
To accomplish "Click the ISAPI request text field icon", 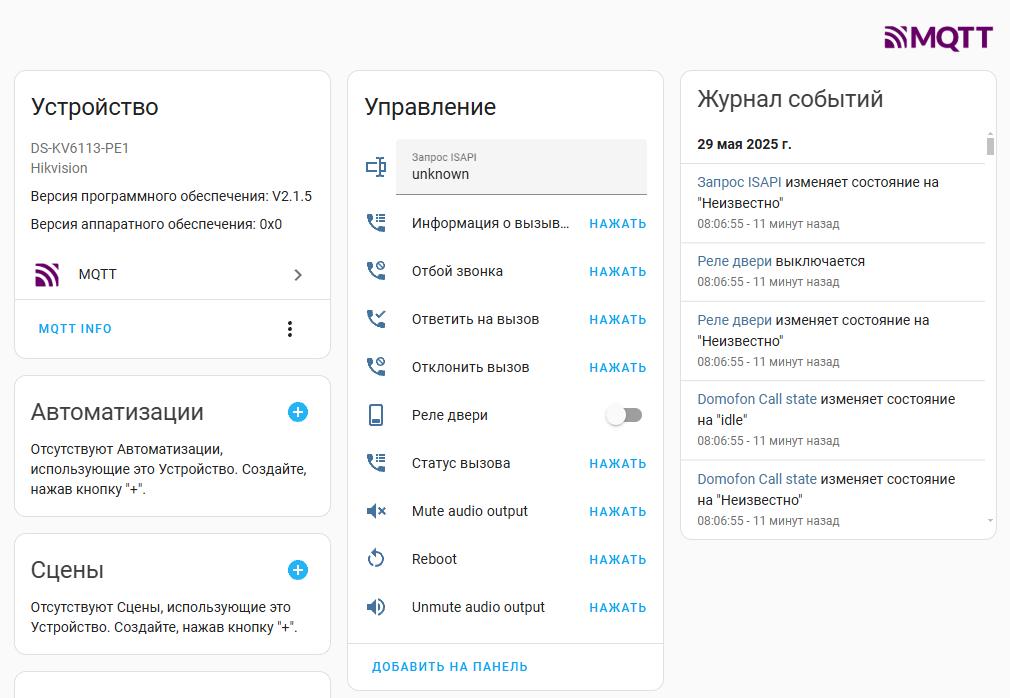I will pos(376,167).
